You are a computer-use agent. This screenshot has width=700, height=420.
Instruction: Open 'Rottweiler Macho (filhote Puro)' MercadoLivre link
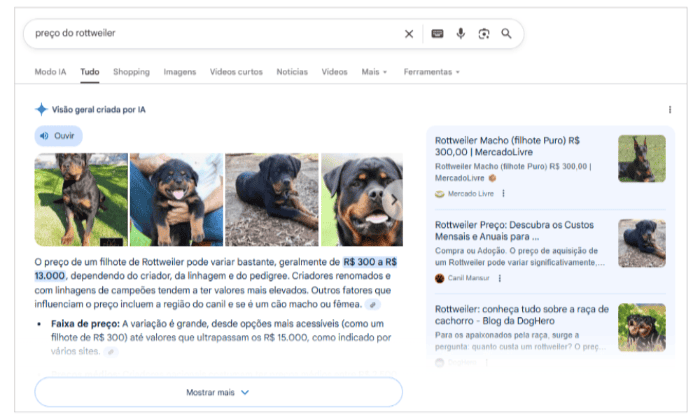[507, 146]
